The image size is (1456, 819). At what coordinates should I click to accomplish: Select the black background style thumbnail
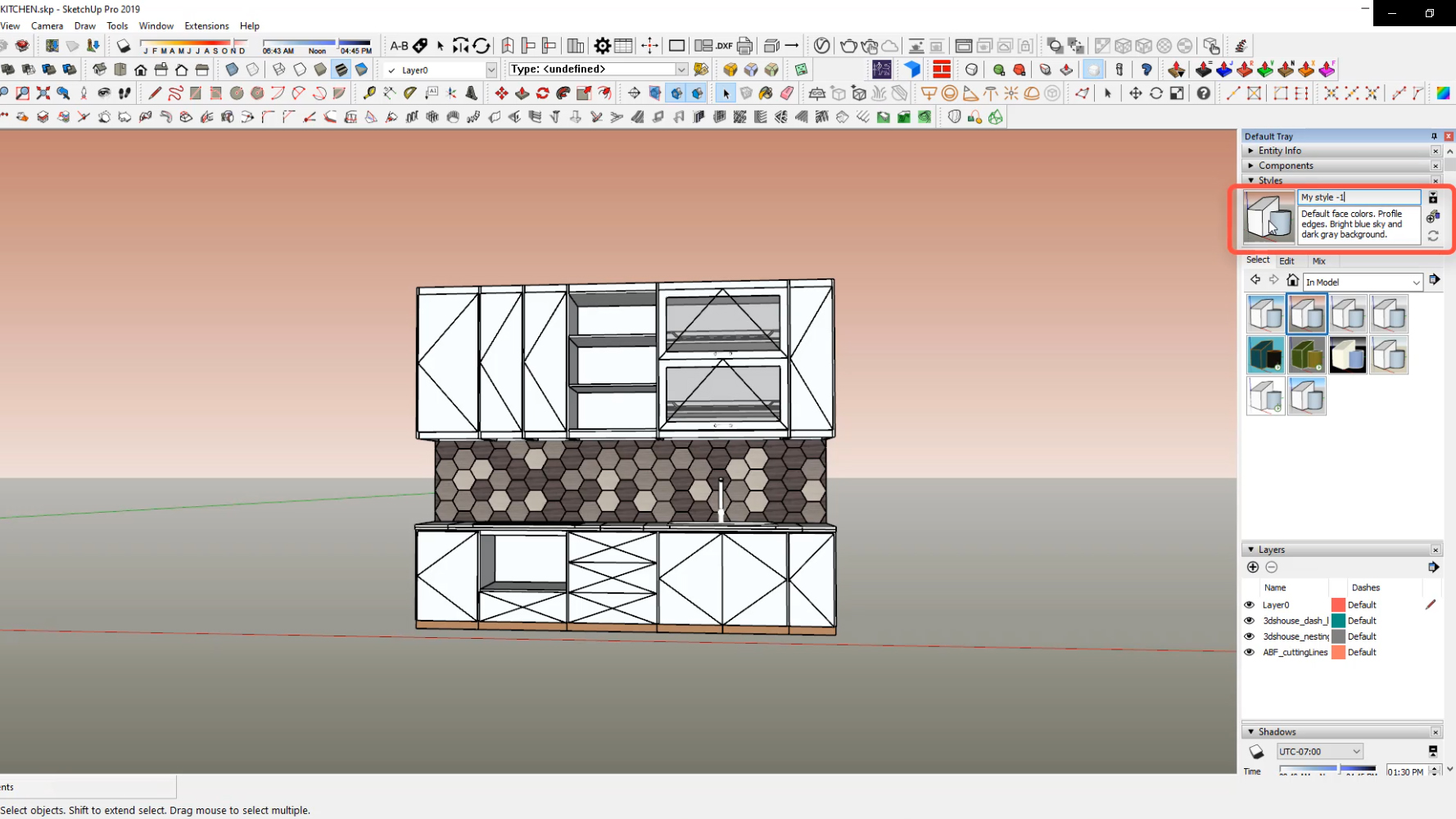pos(1348,355)
